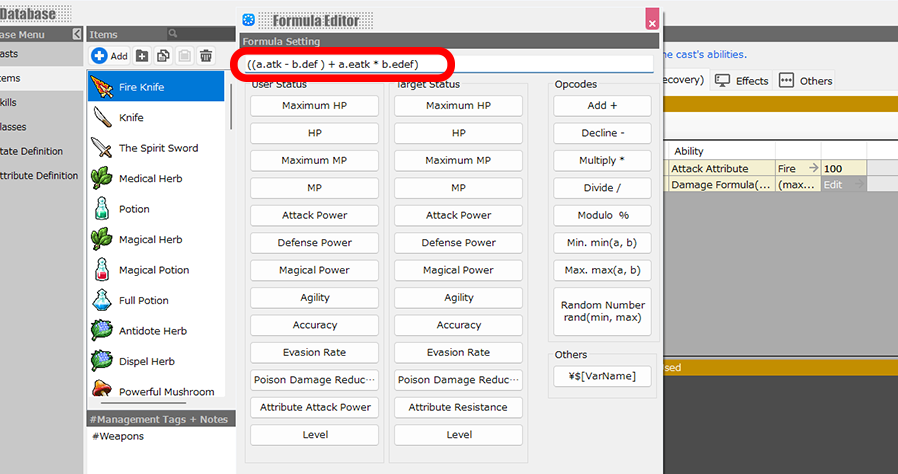Click Edit on the Damage Formula row
Image resolution: width=898 pixels, height=474 pixels.
pyautogui.click(x=839, y=184)
